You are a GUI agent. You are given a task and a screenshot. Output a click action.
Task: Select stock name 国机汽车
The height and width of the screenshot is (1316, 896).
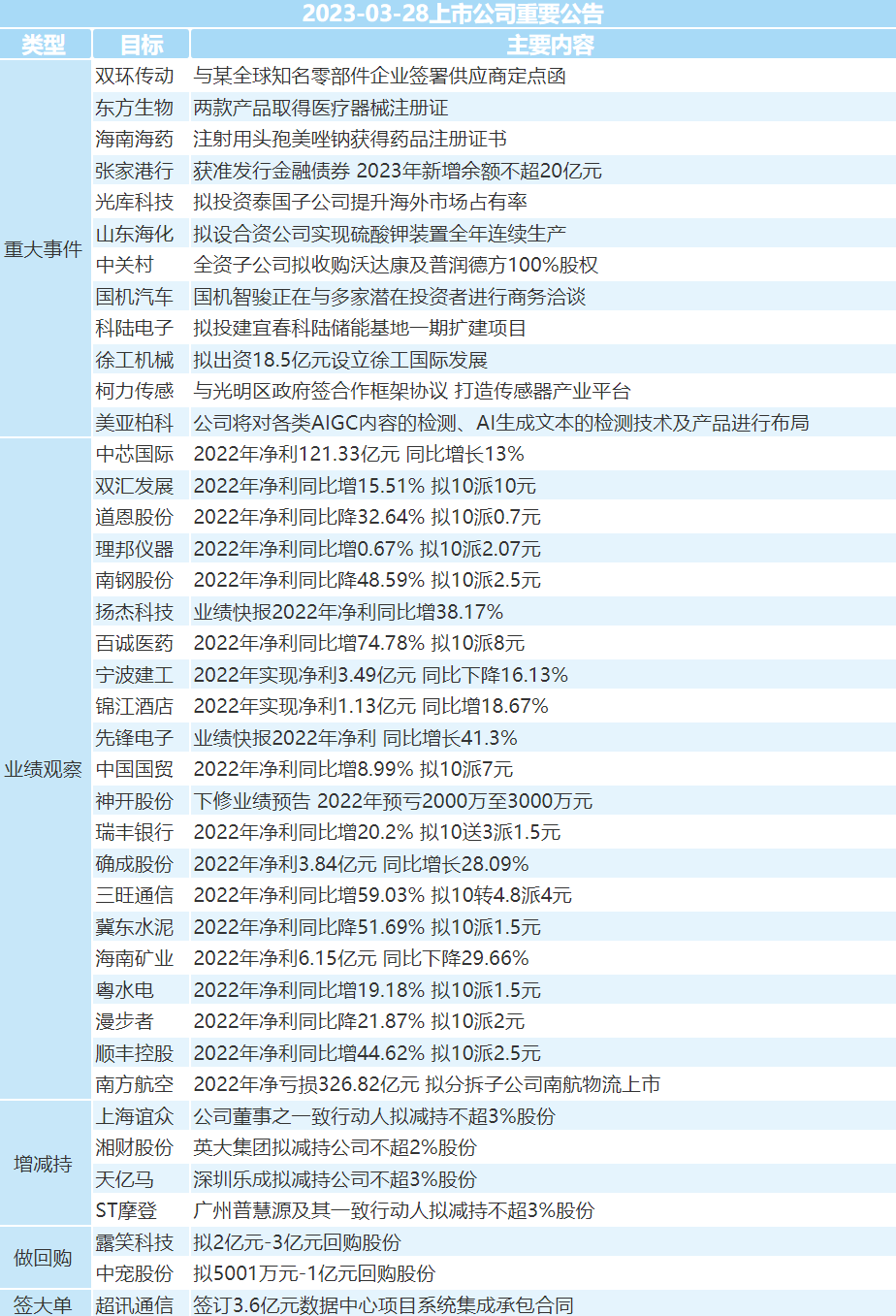[x=135, y=297]
